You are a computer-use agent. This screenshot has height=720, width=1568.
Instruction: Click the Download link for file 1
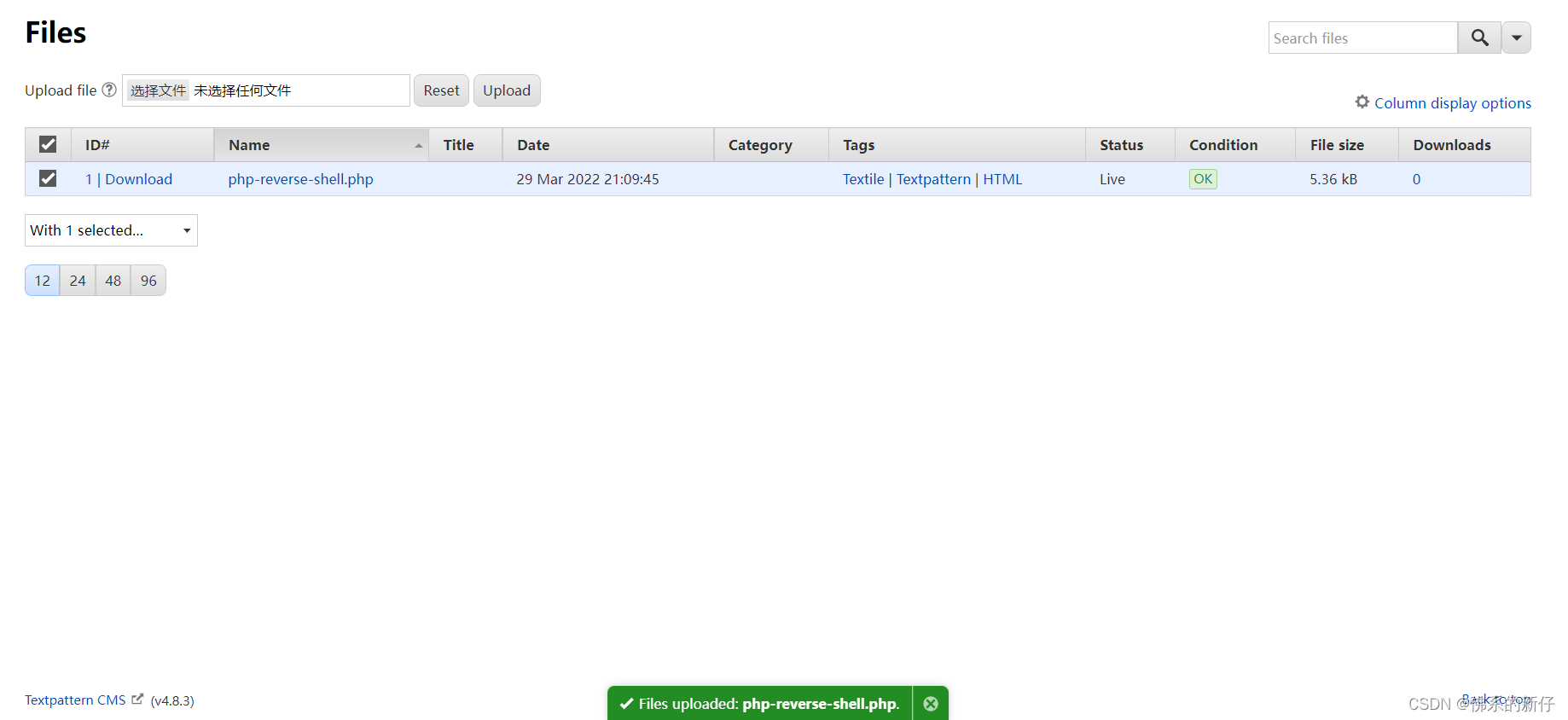(x=138, y=179)
